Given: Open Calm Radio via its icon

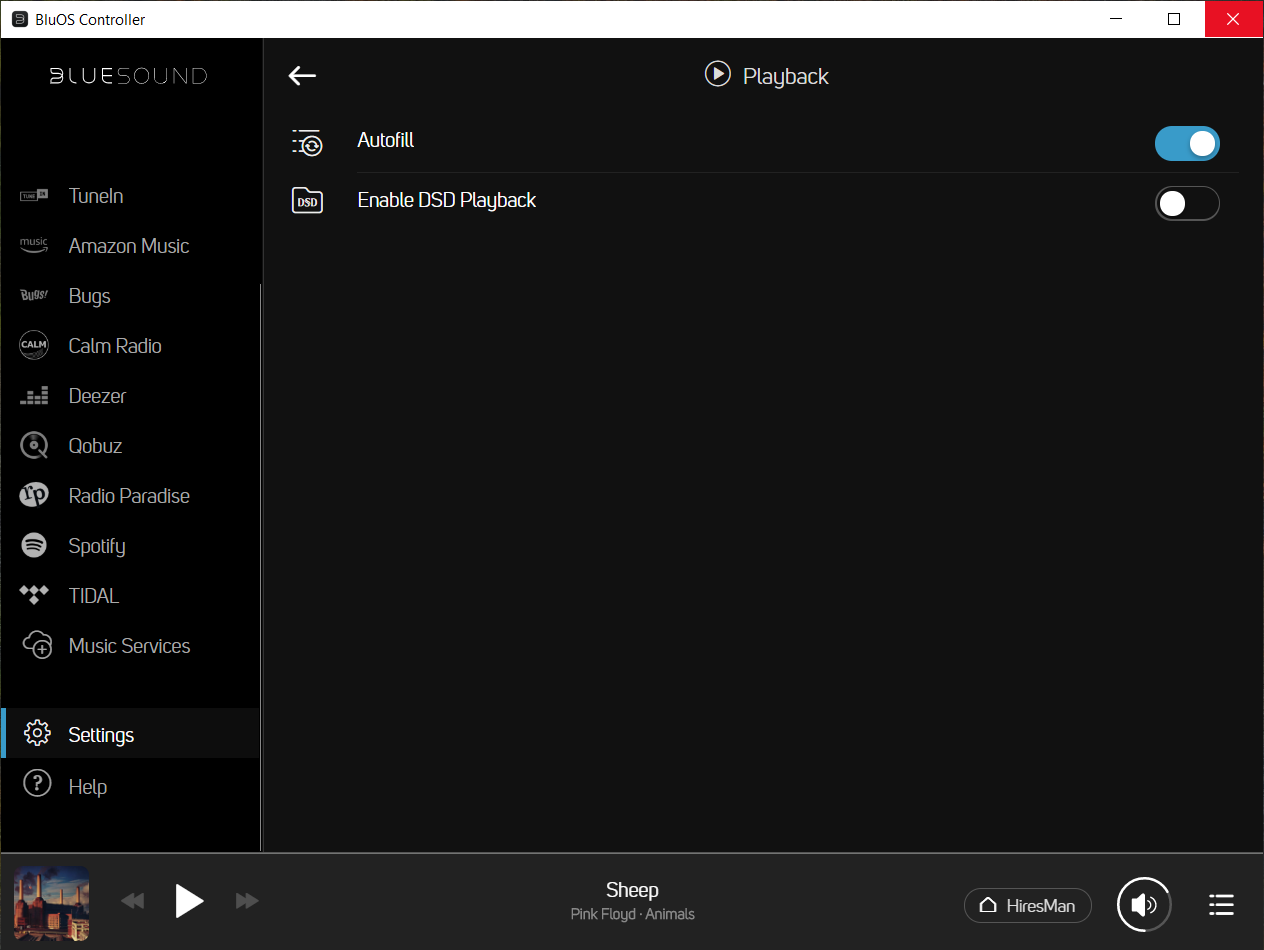Looking at the screenshot, I should click(34, 346).
